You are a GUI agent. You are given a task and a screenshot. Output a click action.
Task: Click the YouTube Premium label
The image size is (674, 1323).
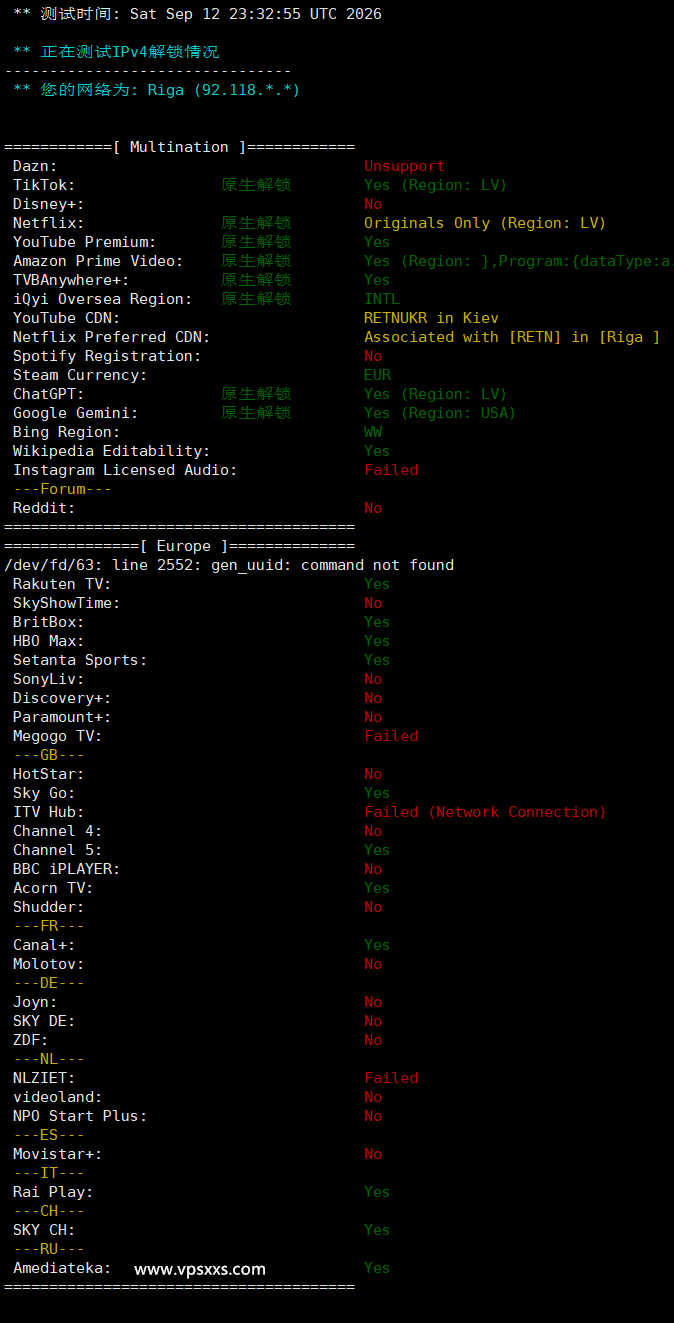point(85,242)
